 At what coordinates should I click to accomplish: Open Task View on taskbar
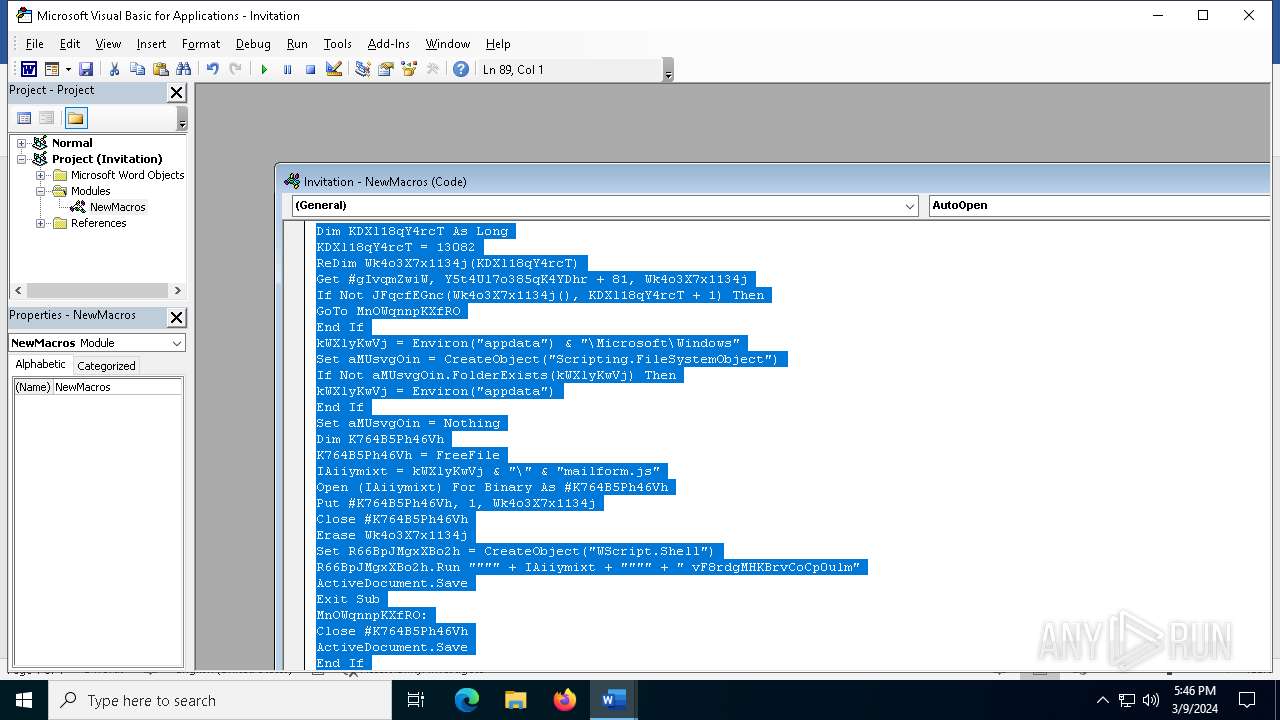[416, 700]
